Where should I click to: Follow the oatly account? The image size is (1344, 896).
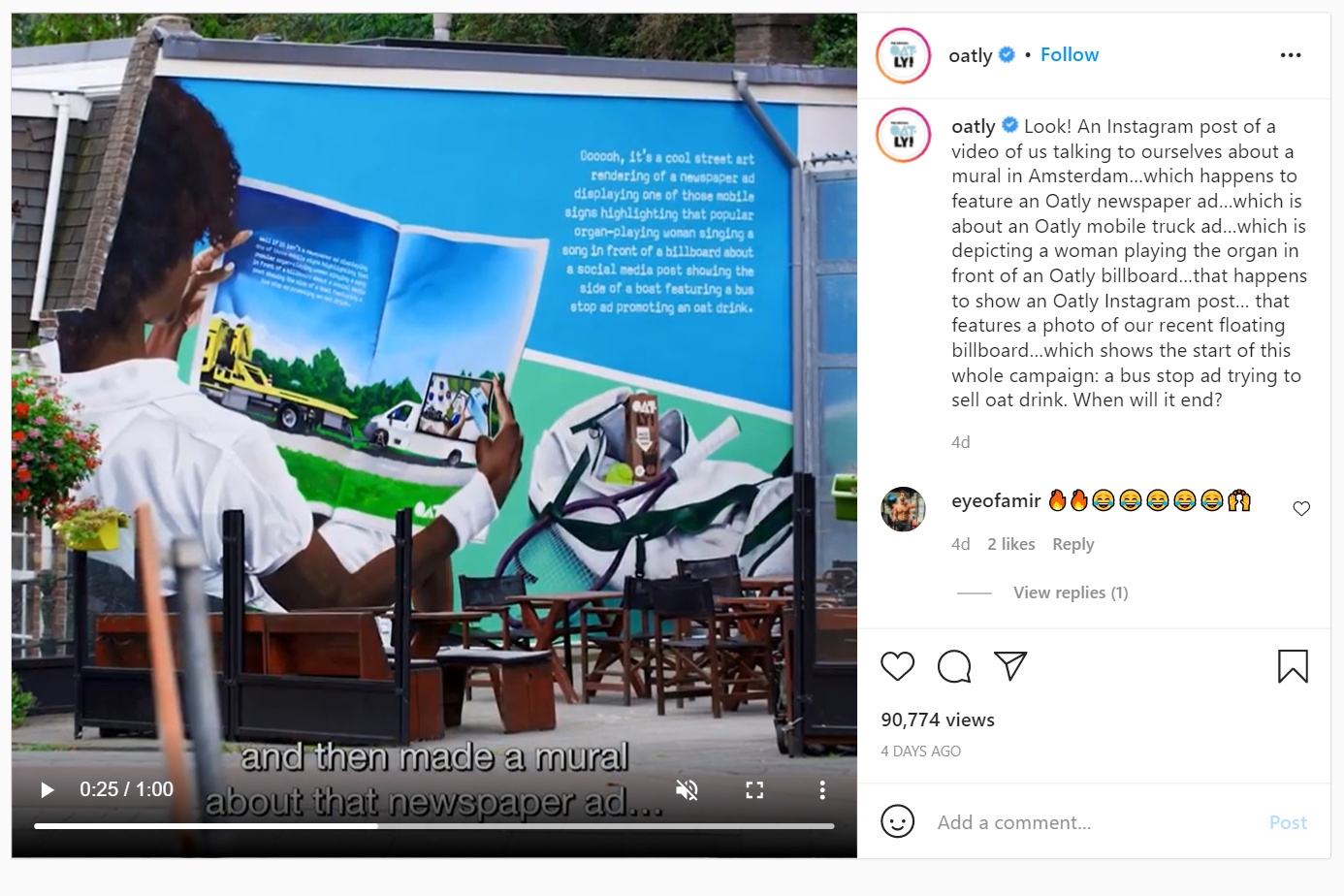[x=1070, y=54]
